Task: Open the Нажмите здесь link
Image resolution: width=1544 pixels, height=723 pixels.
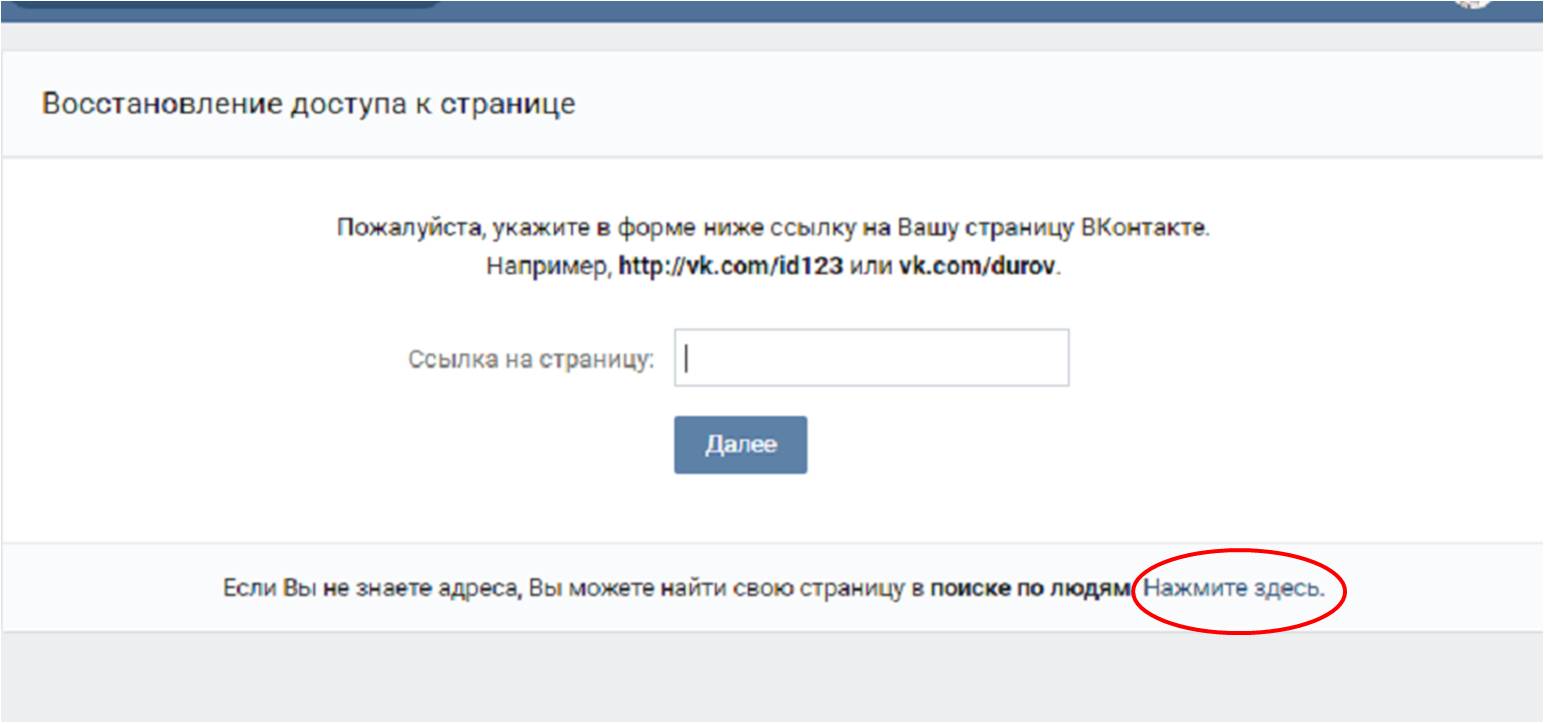Action: (x=1234, y=589)
